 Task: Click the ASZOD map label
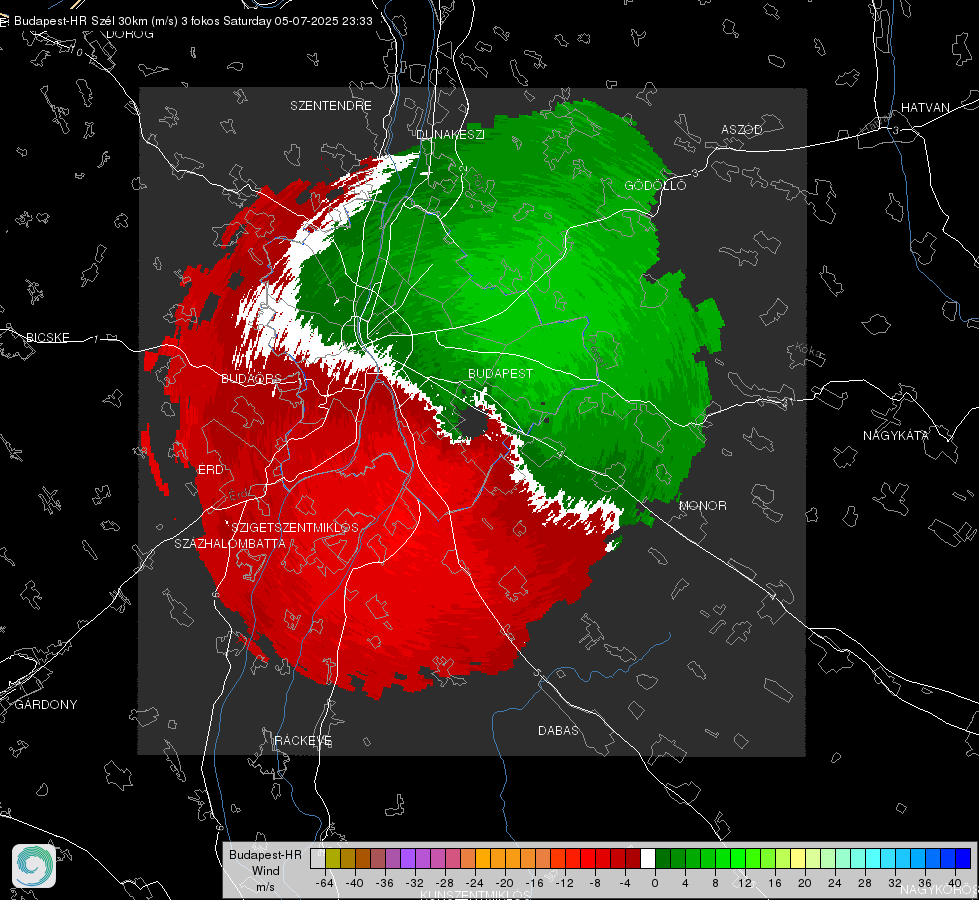pos(742,129)
